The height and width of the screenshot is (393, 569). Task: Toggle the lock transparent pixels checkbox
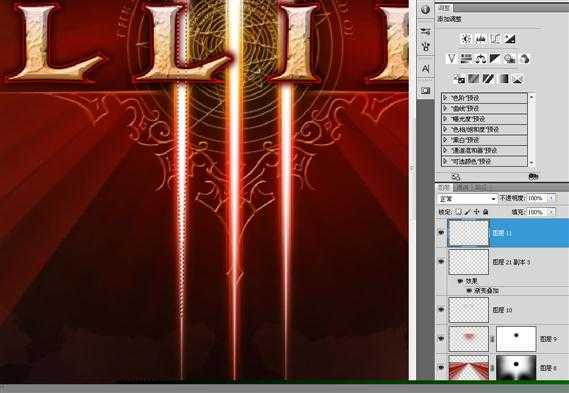coord(458,212)
